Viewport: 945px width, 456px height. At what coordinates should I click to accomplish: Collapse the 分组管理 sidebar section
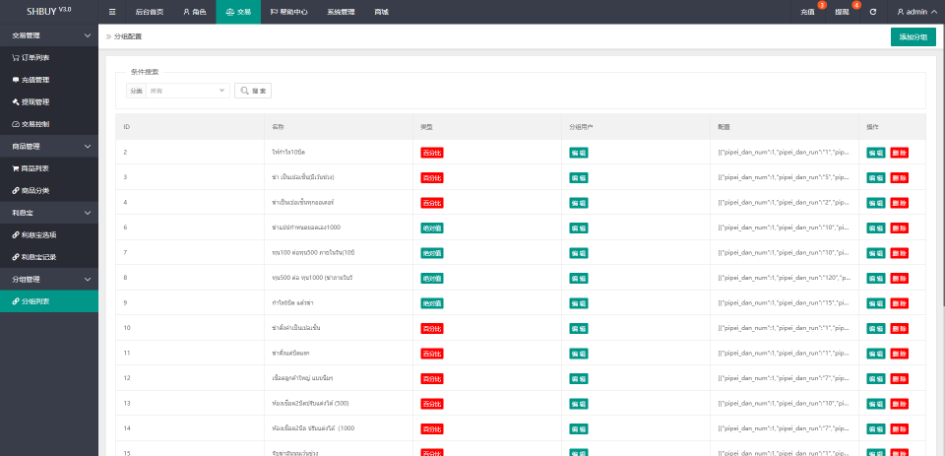[x=49, y=280]
